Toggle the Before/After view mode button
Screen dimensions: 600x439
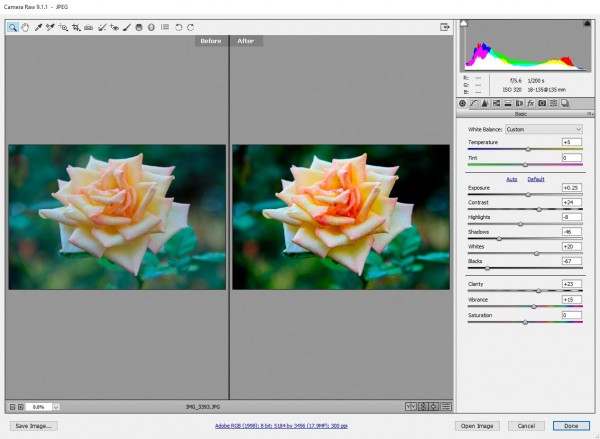pos(411,407)
